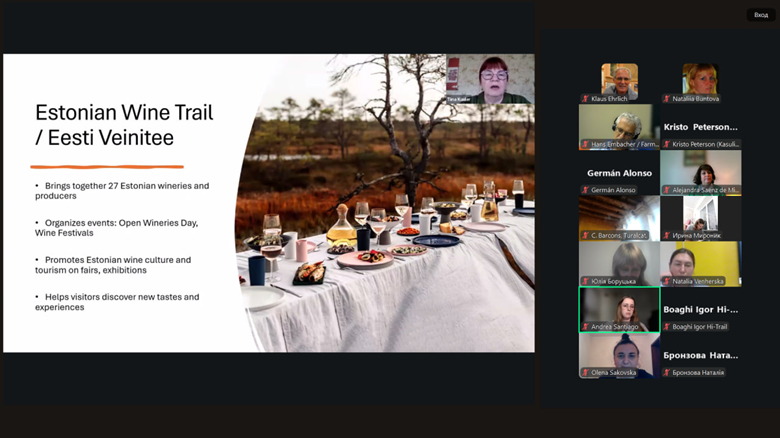Click the bullet 'Organizes events: Open Wineries Day'
Screen dimensions: 780x438
116,227
